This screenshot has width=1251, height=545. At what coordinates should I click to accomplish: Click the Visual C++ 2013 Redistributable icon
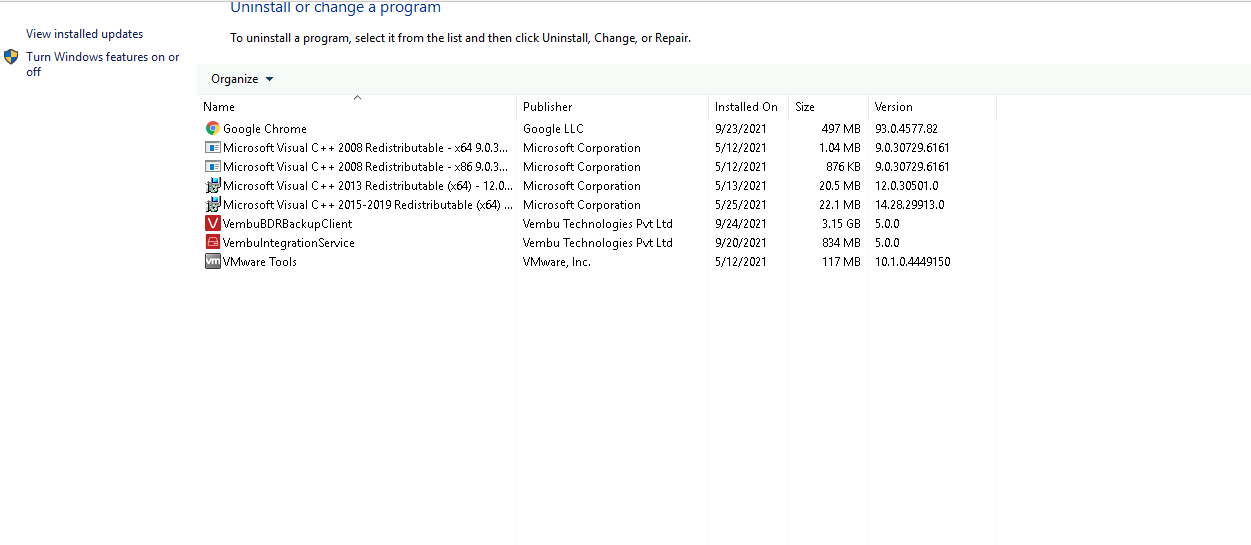coord(212,186)
